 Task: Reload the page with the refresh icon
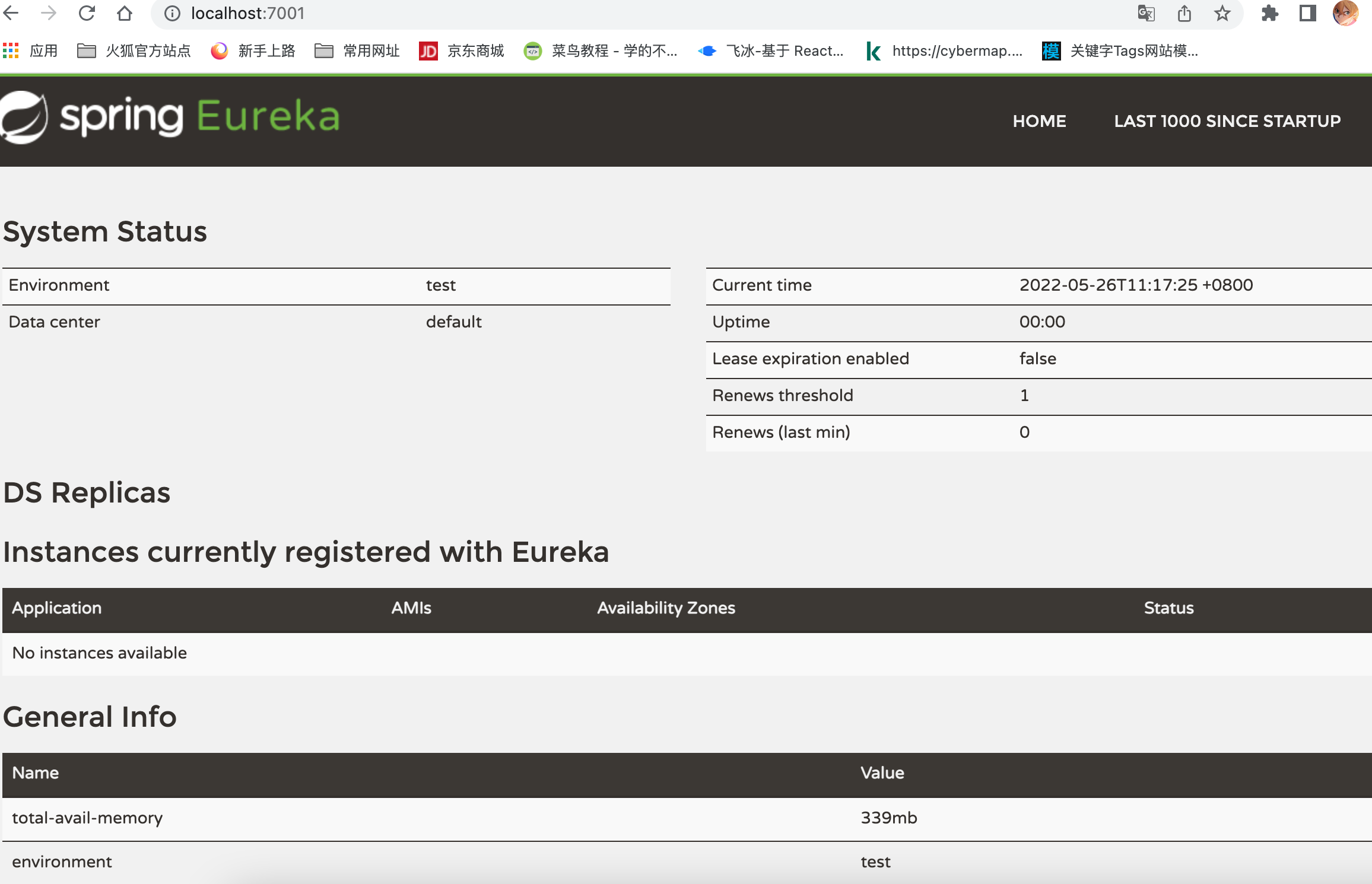(x=87, y=13)
